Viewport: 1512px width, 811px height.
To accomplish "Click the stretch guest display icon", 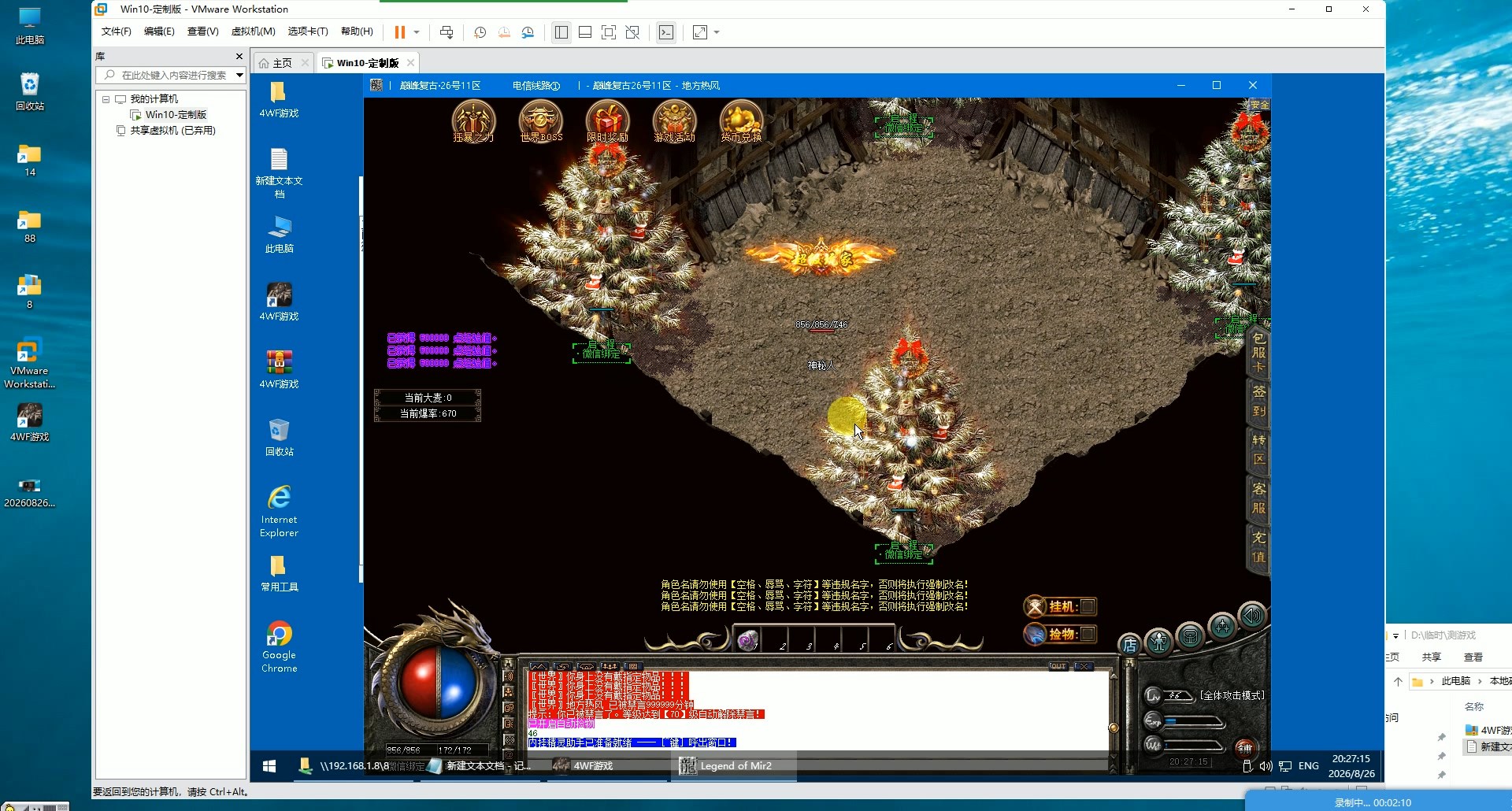I will coord(700,32).
